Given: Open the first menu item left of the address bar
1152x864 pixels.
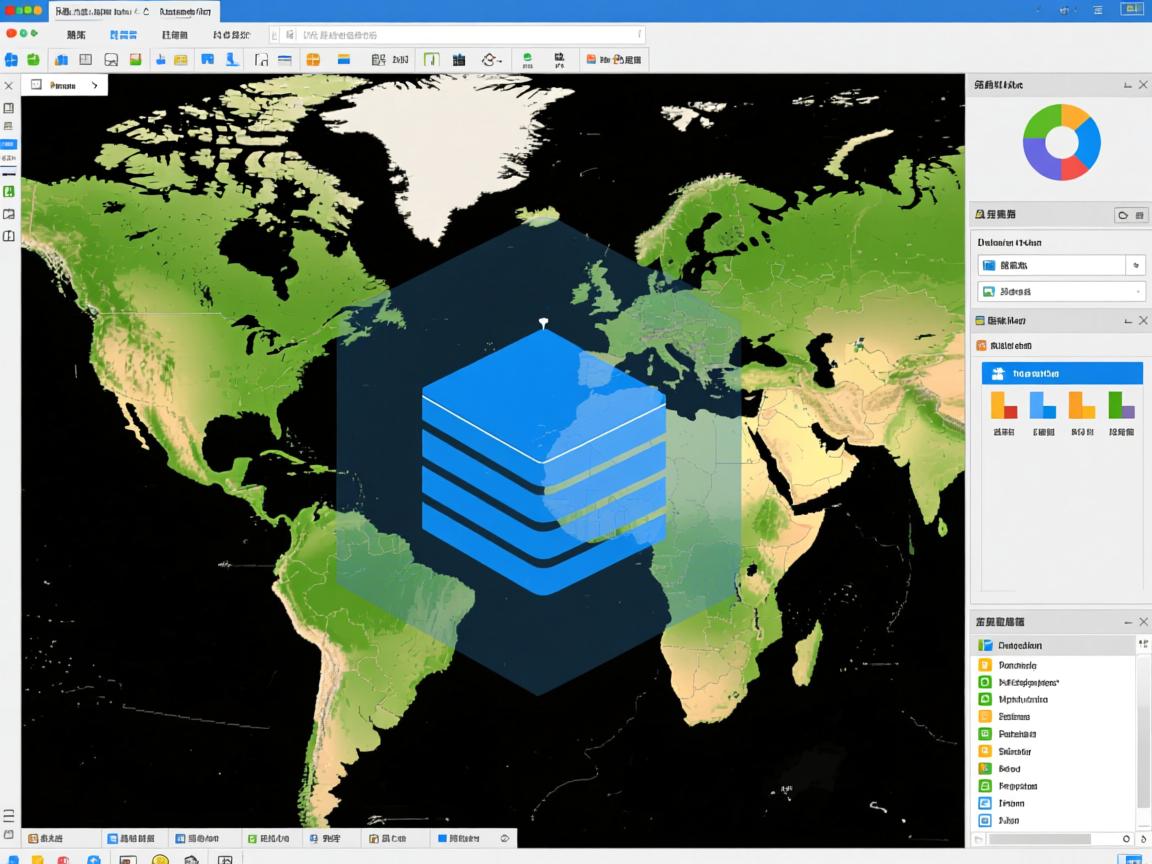Looking at the screenshot, I should 75,33.
